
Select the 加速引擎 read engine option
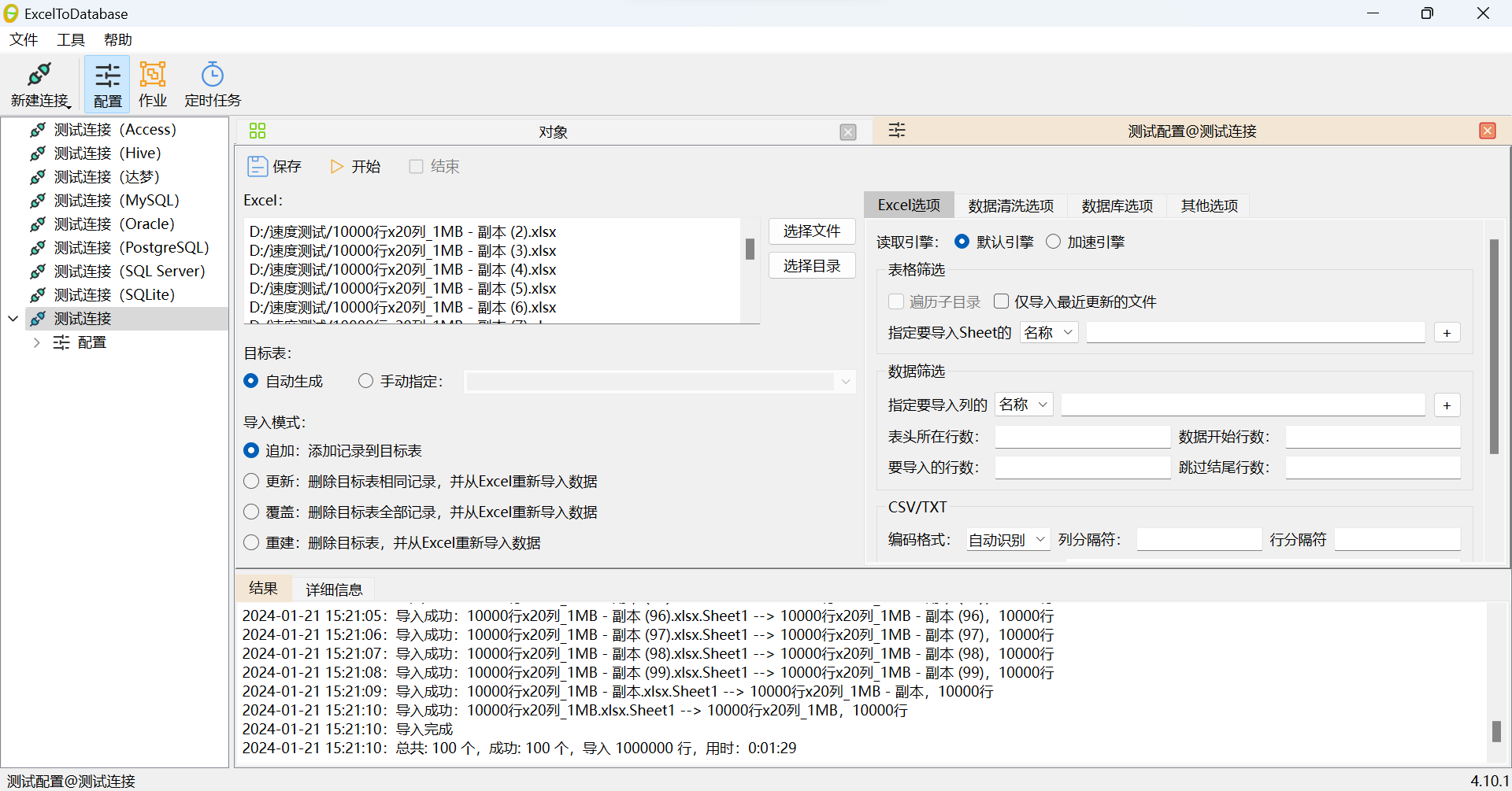pos(1054,242)
